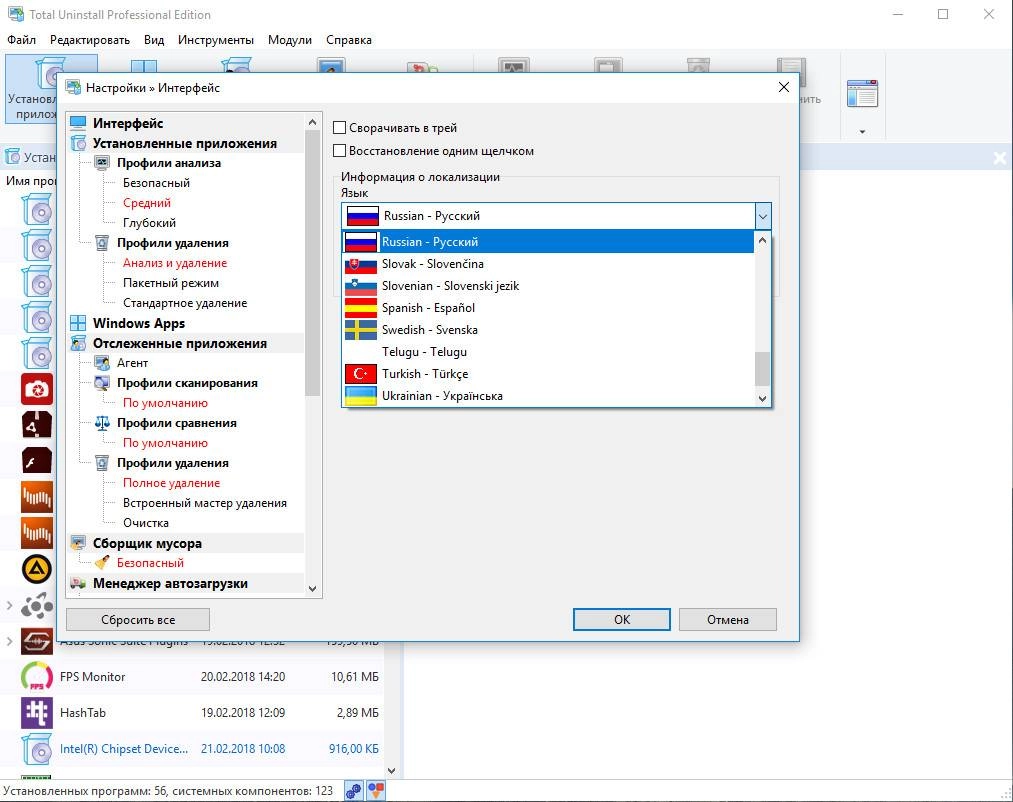Image resolution: width=1013 pixels, height=802 pixels.
Task: Click the Windows Apps grid icon
Action: 78,323
